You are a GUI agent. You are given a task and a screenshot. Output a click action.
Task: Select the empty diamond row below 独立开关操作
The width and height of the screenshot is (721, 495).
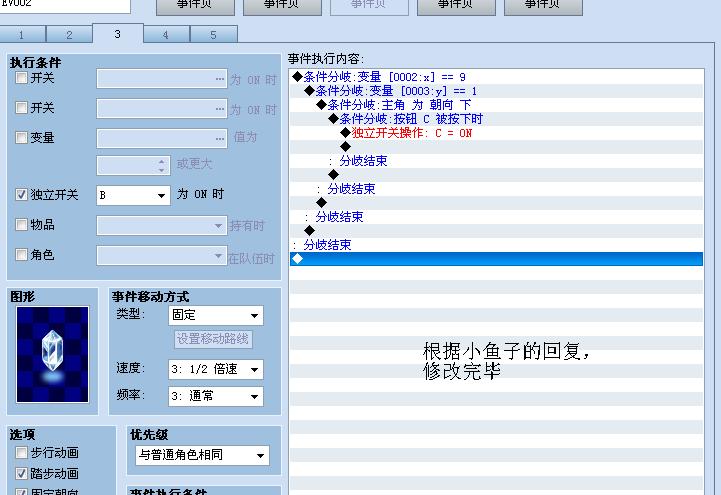[496, 147]
